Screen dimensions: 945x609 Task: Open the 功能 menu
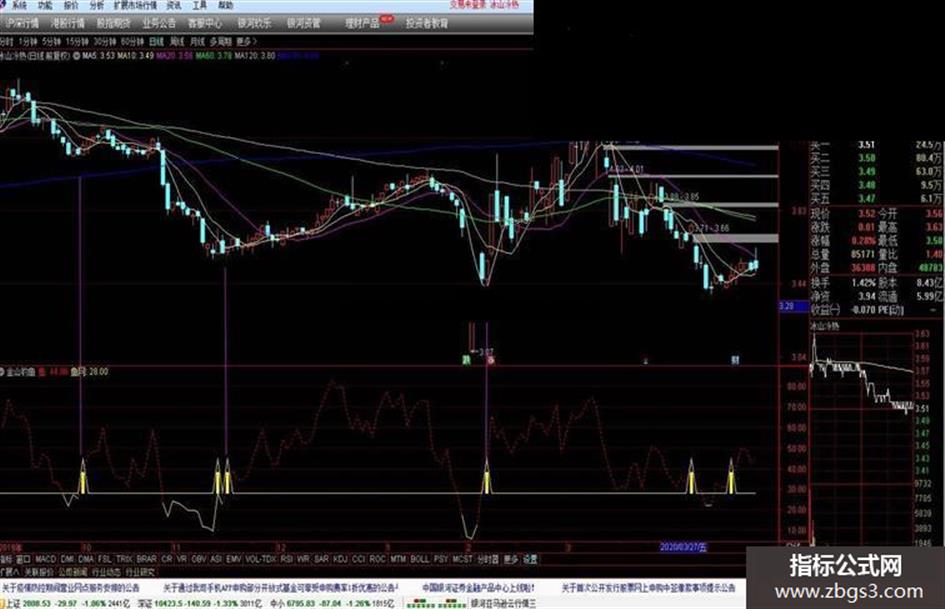pyautogui.click(x=45, y=5)
